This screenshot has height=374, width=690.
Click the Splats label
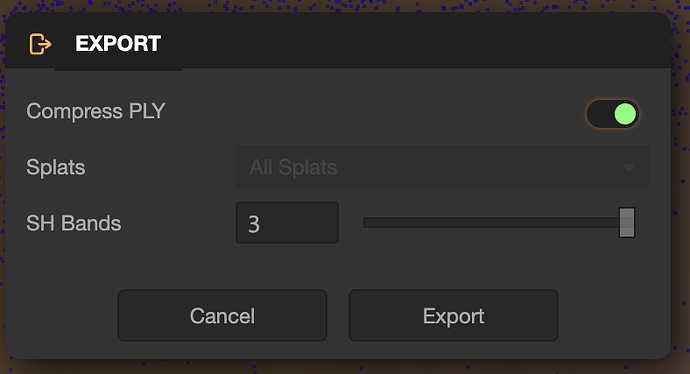[x=55, y=167]
